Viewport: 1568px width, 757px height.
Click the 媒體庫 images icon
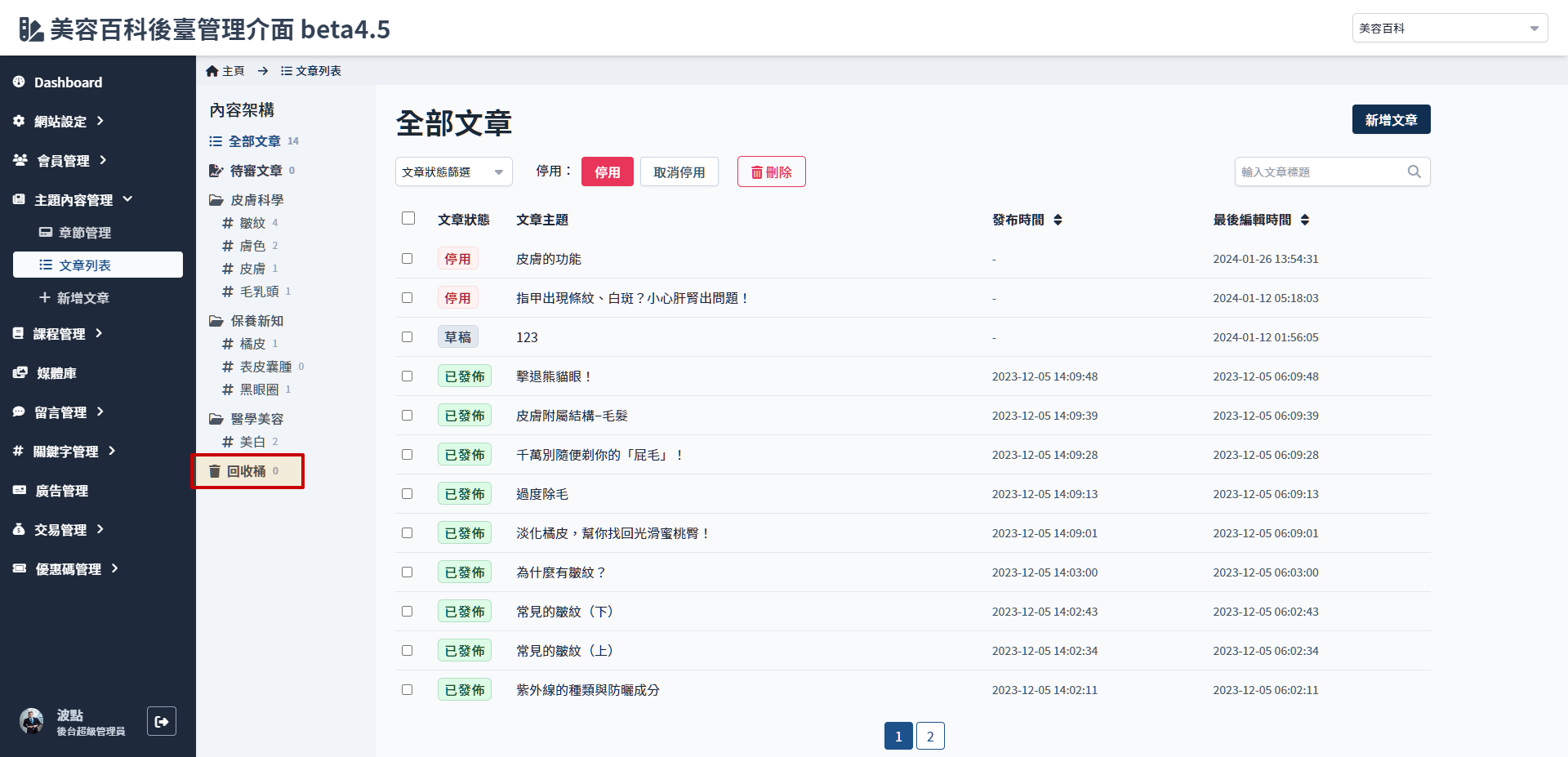20,372
